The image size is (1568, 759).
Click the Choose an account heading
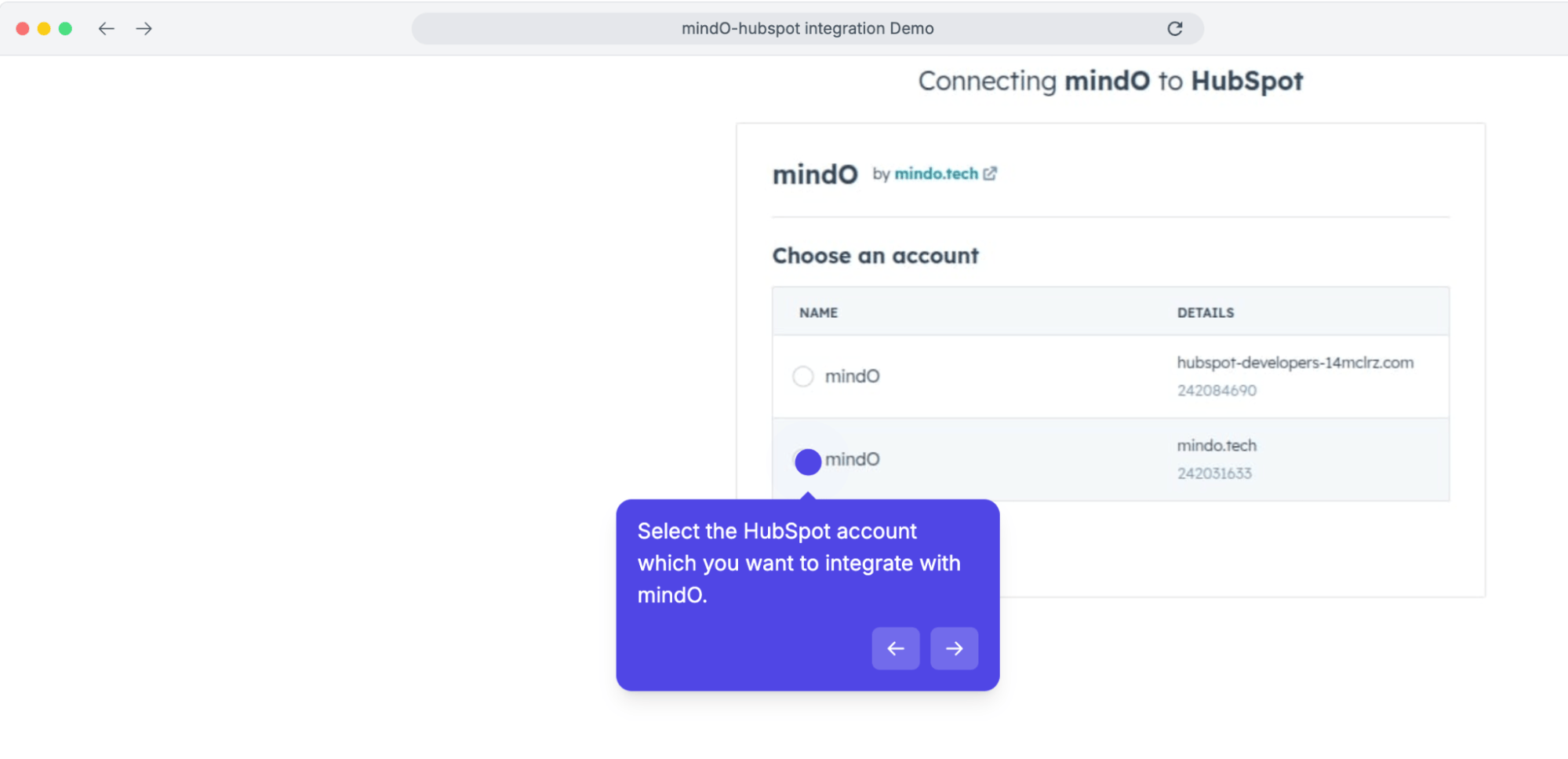click(x=875, y=256)
